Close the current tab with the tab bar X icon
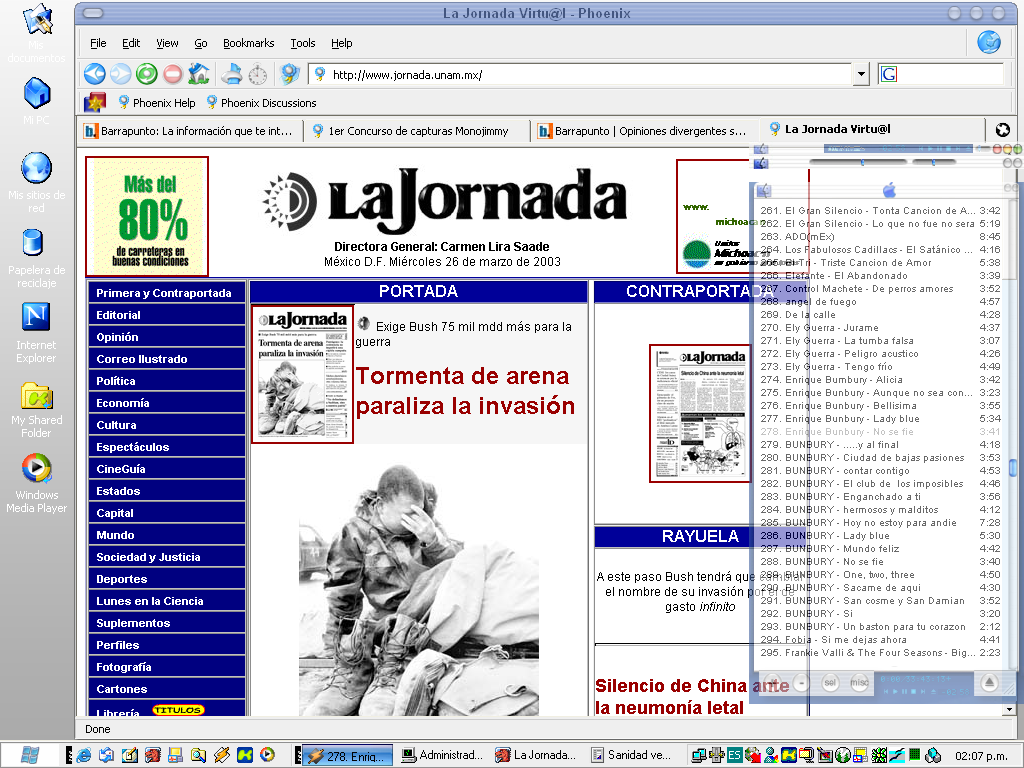This screenshot has width=1024, height=768. [x=1002, y=130]
